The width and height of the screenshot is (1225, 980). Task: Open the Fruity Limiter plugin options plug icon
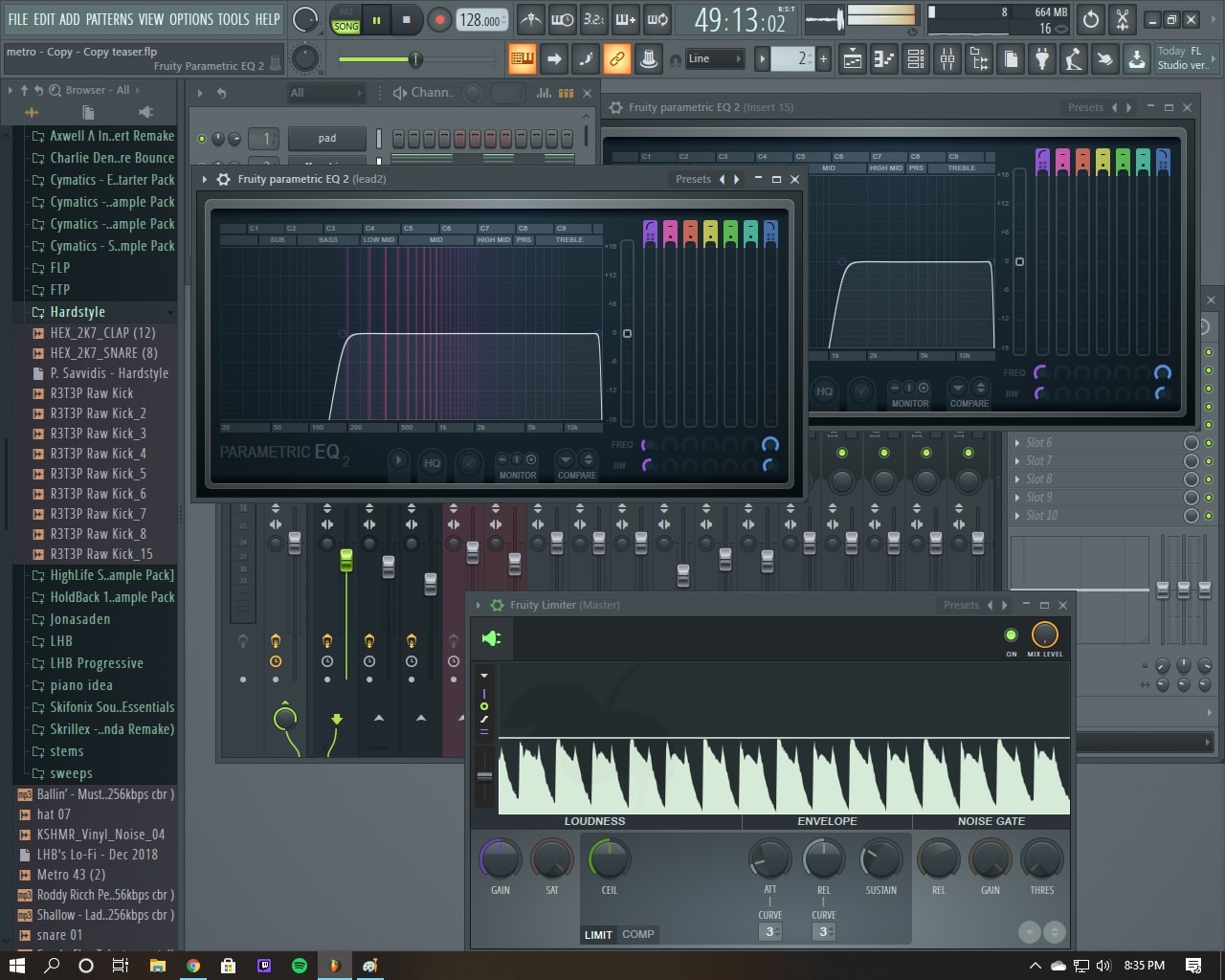click(491, 638)
